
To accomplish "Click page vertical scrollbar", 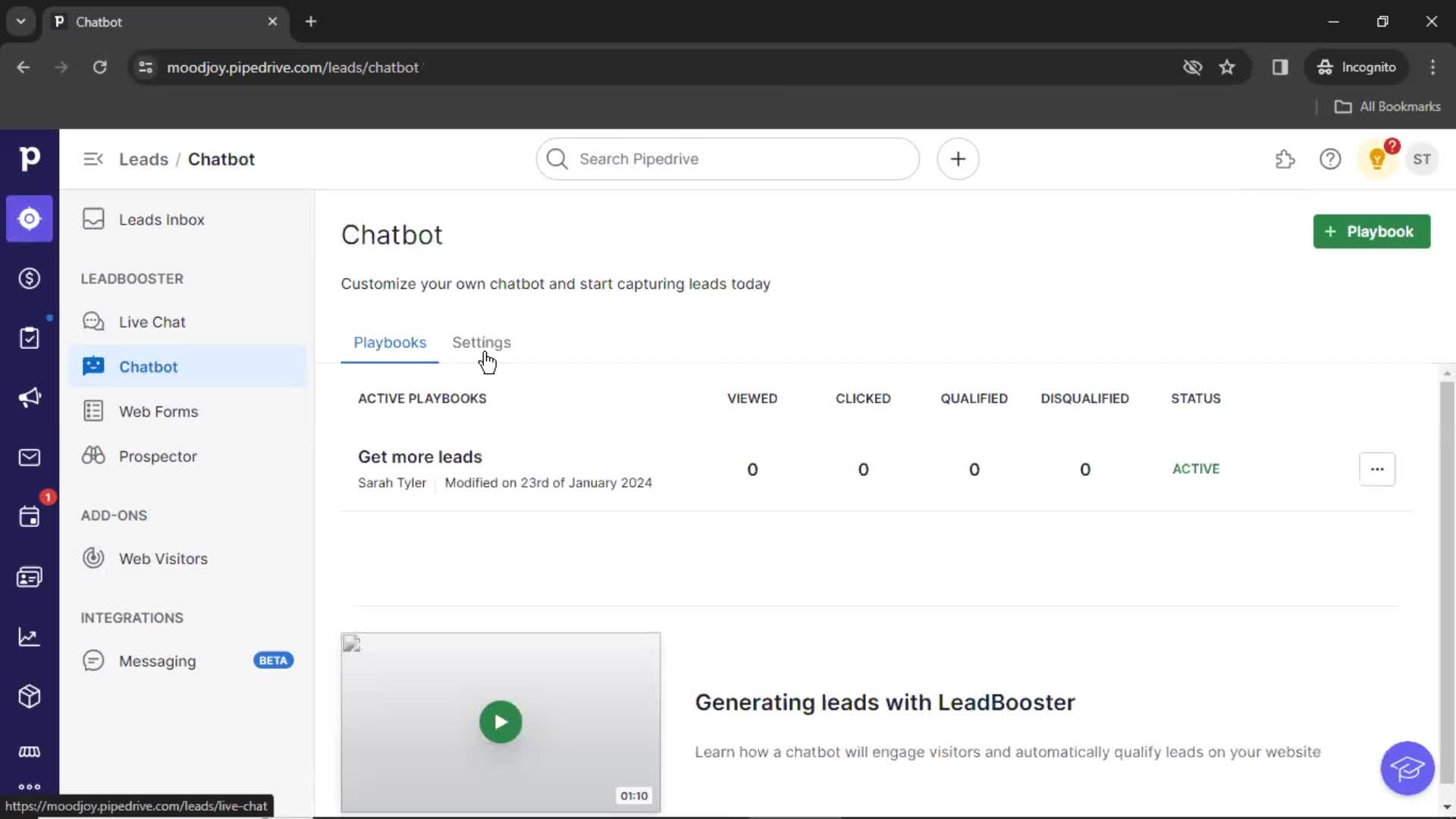I will [x=1447, y=584].
